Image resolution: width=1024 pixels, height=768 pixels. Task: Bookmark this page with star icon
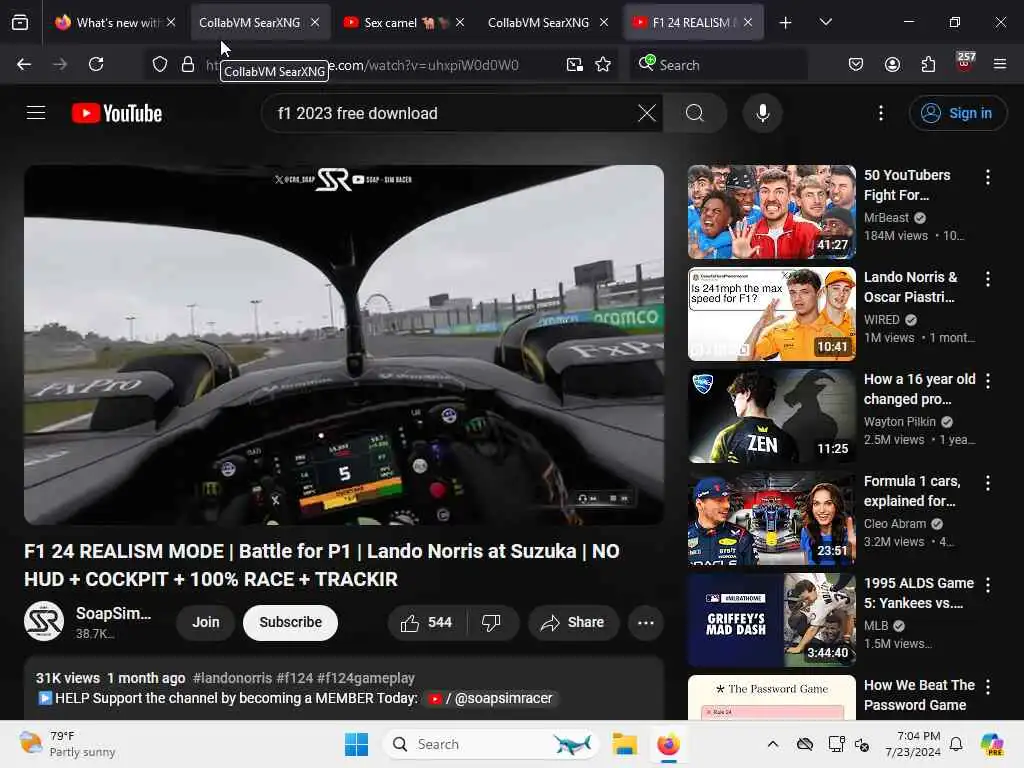pos(603,64)
